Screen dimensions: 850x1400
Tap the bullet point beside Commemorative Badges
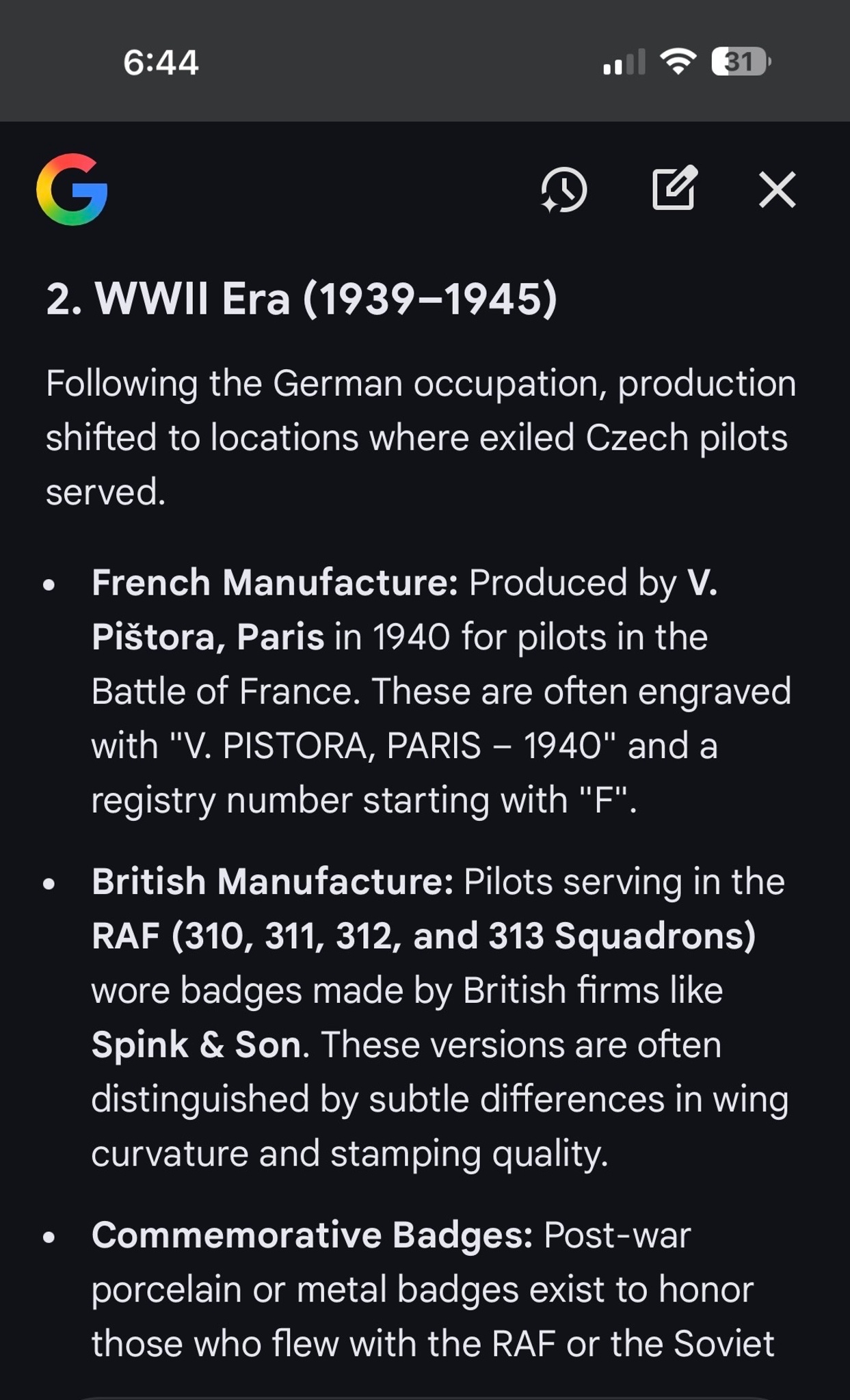tap(49, 1237)
